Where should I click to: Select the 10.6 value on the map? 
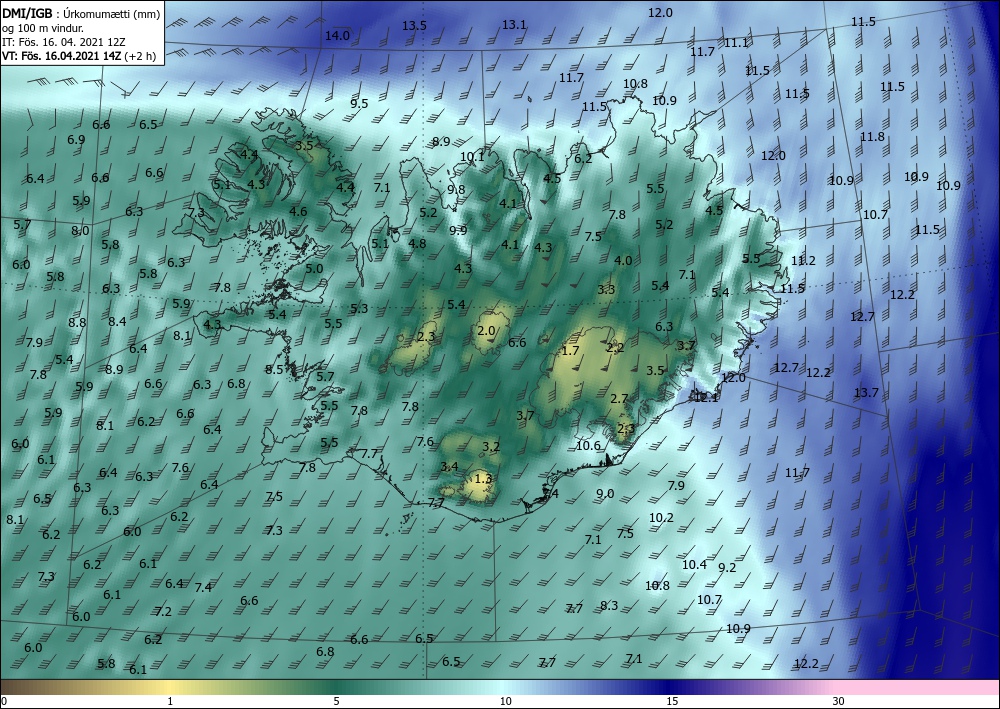[588, 445]
